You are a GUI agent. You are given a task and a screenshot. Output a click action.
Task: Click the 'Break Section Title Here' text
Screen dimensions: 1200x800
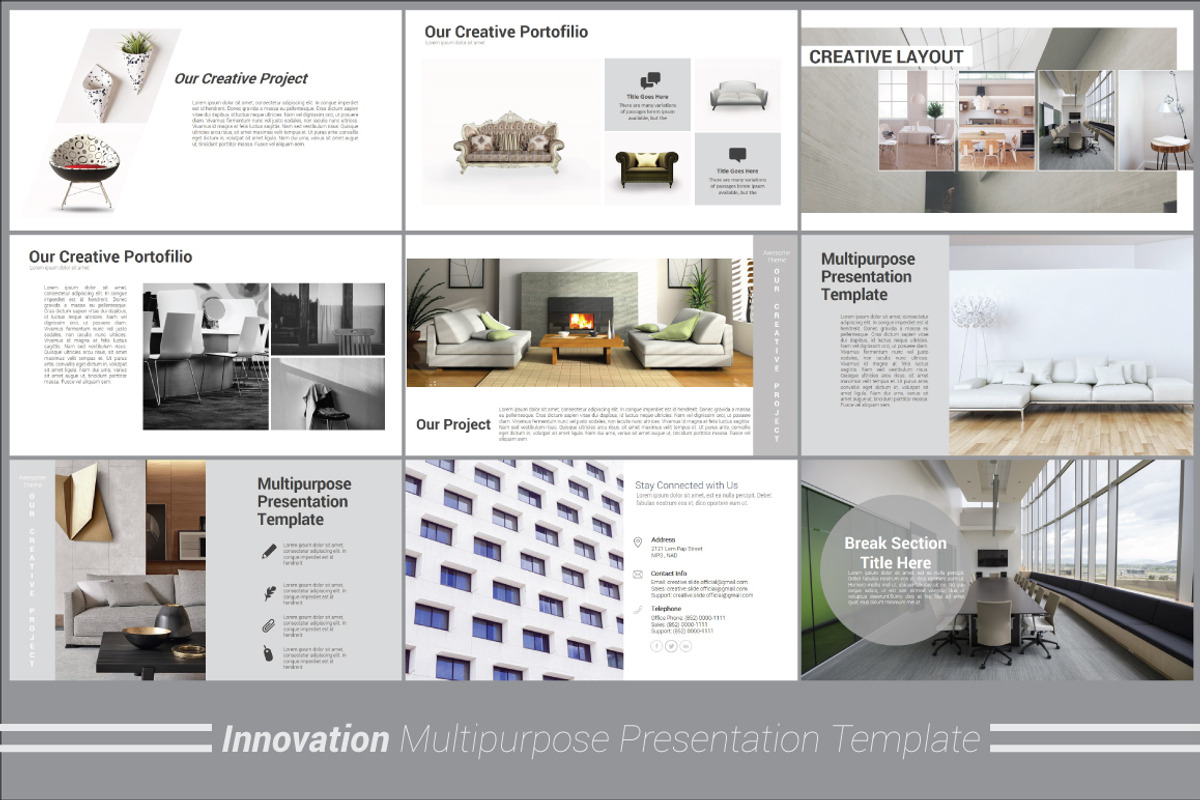[x=895, y=553]
